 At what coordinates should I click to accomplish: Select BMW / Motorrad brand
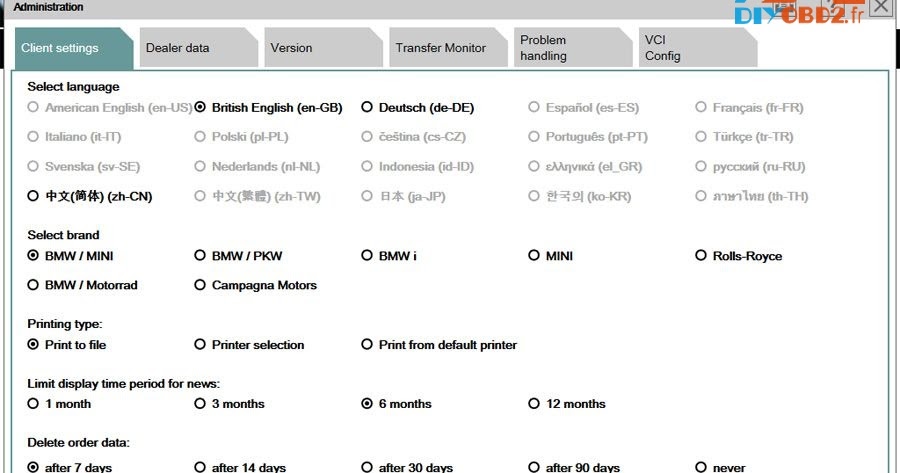click(83, 285)
